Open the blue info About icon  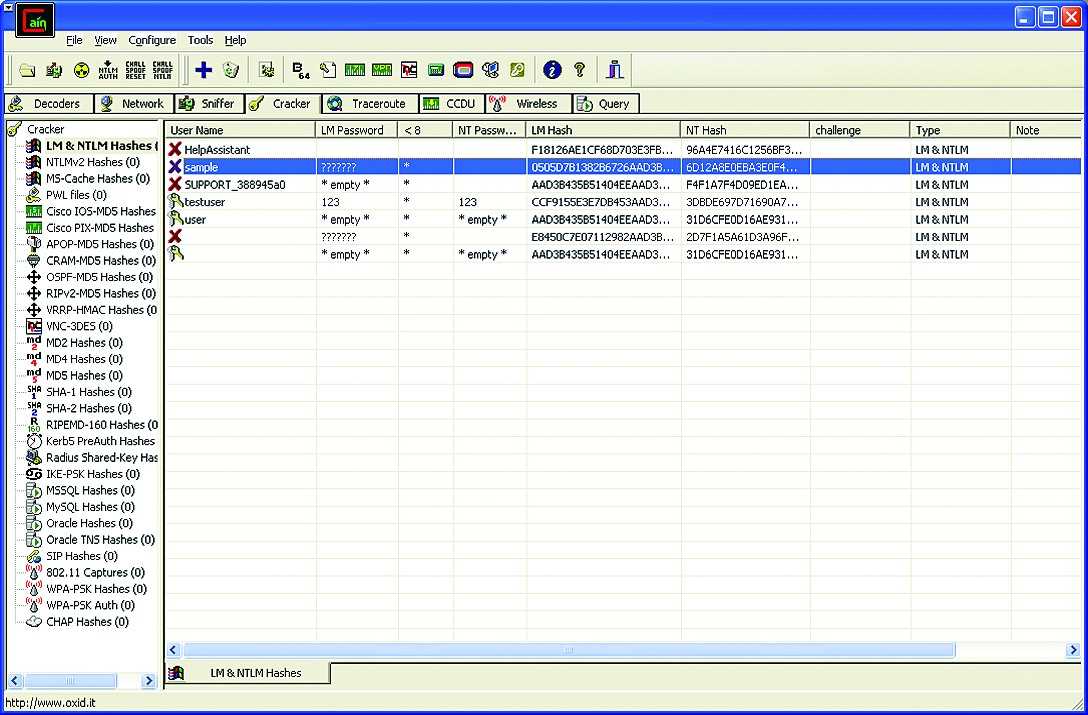(x=552, y=70)
